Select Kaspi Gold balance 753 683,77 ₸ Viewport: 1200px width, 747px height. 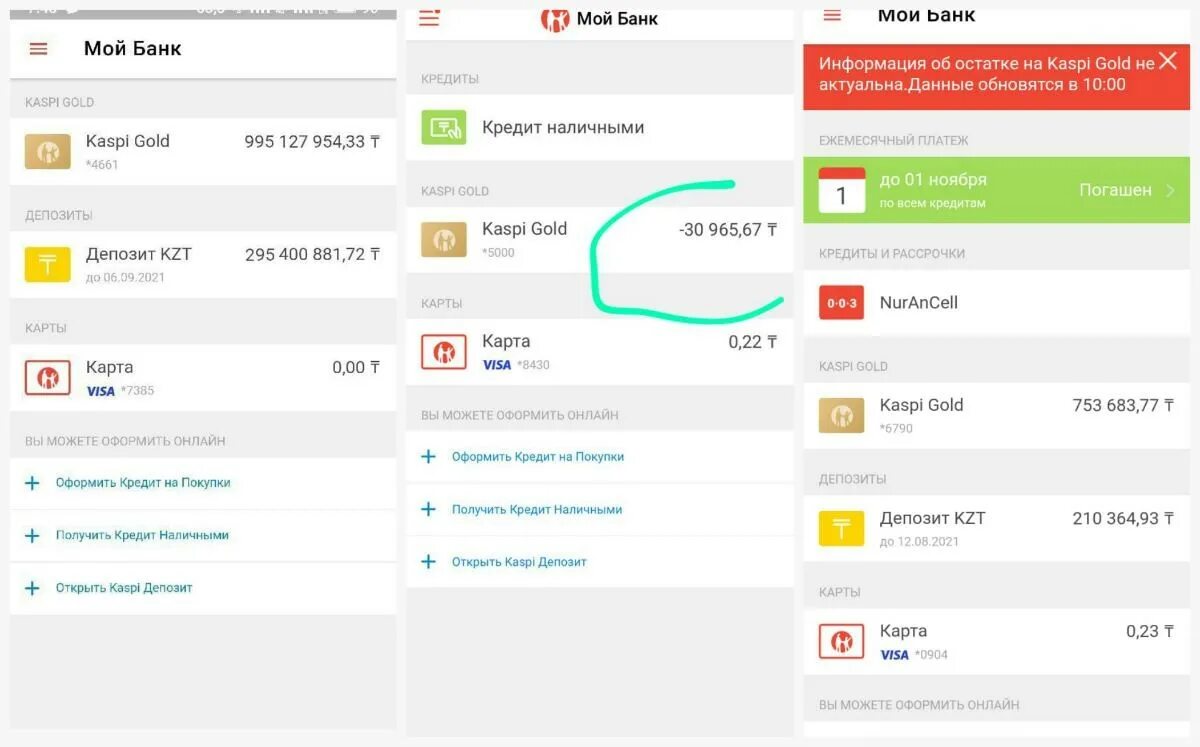pos(1123,405)
